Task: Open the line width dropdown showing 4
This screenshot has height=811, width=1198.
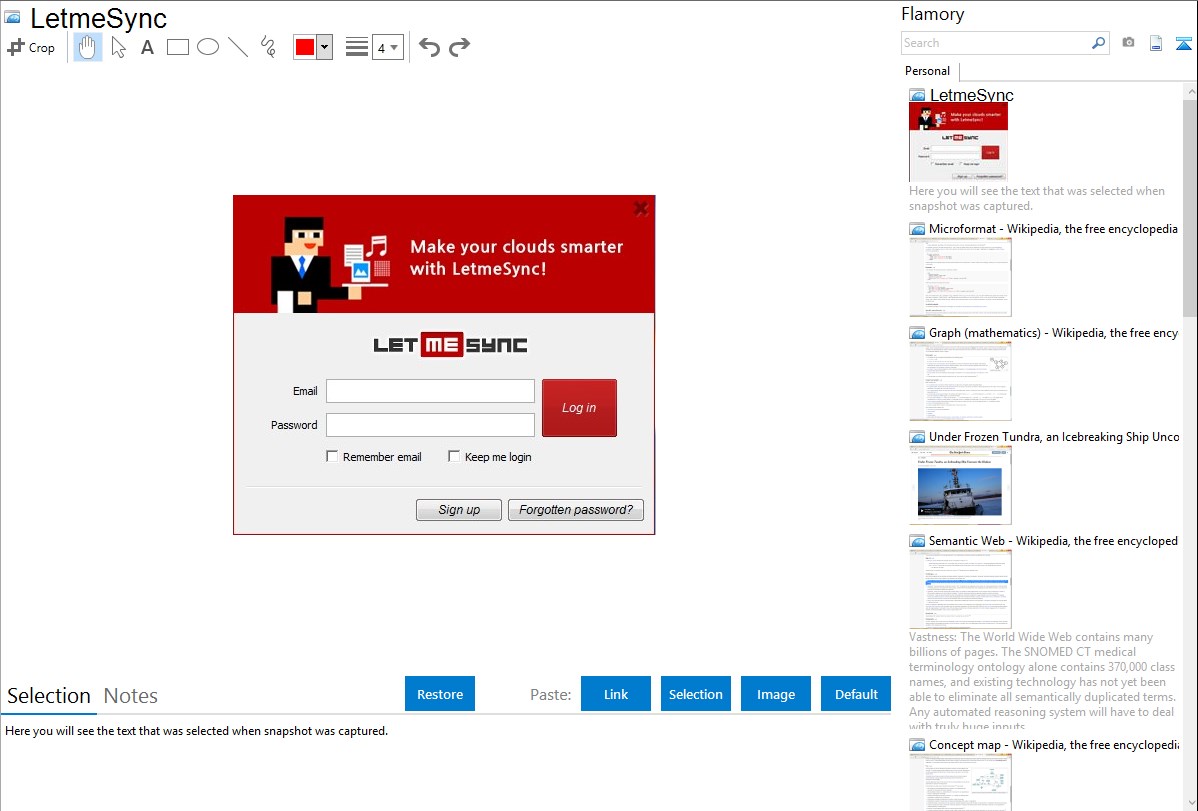Action: click(388, 47)
